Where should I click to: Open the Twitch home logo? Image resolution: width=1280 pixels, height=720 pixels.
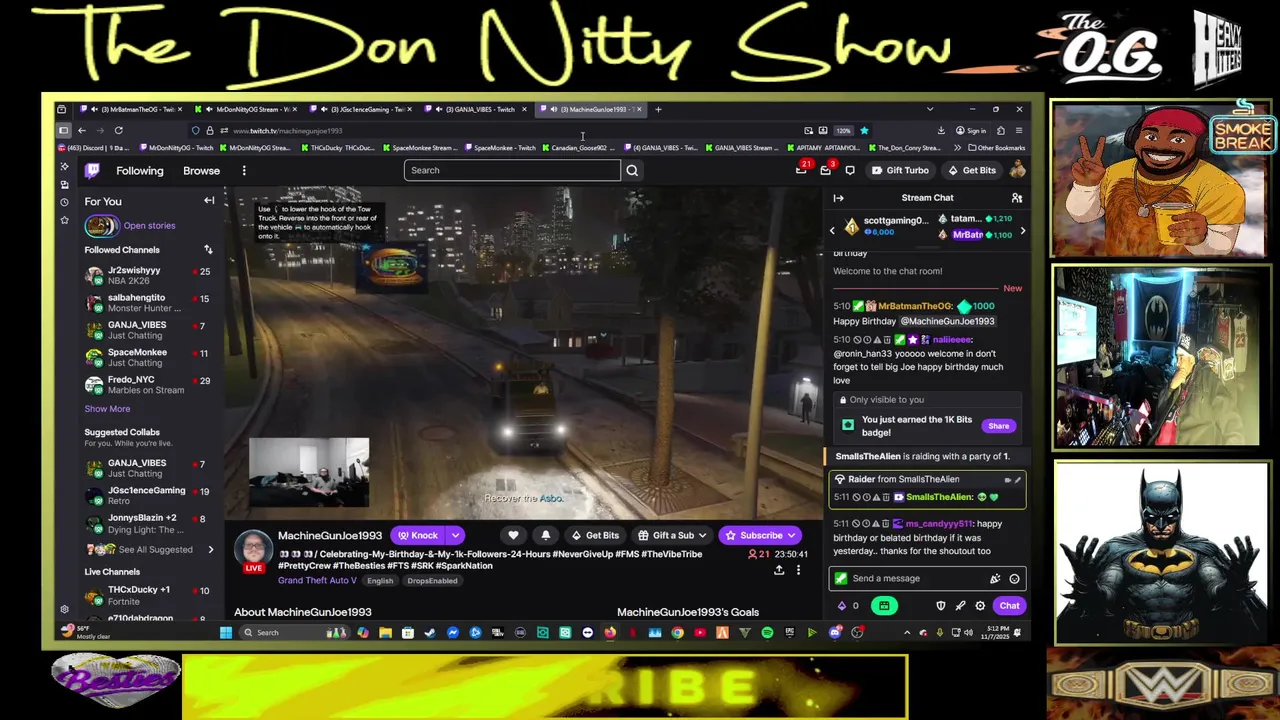click(x=92, y=170)
